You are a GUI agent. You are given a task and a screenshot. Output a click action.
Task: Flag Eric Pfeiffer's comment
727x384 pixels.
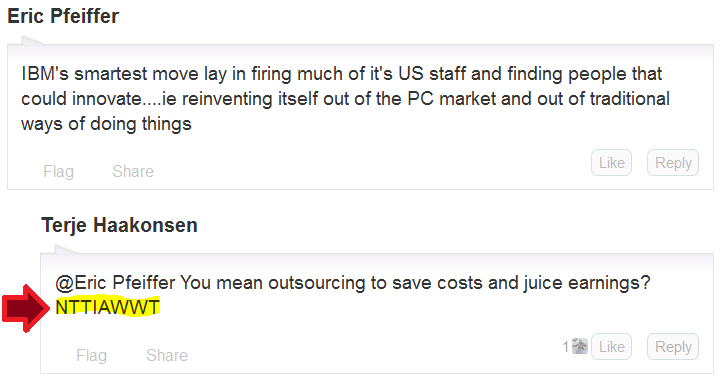[x=58, y=171]
